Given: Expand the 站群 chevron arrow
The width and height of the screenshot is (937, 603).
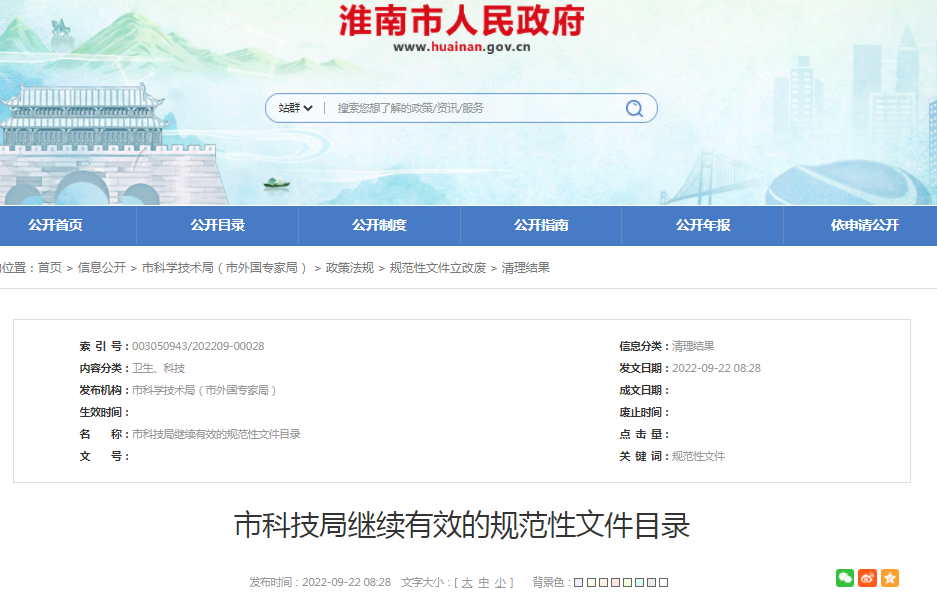Looking at the screenshot, I should 310,108.
